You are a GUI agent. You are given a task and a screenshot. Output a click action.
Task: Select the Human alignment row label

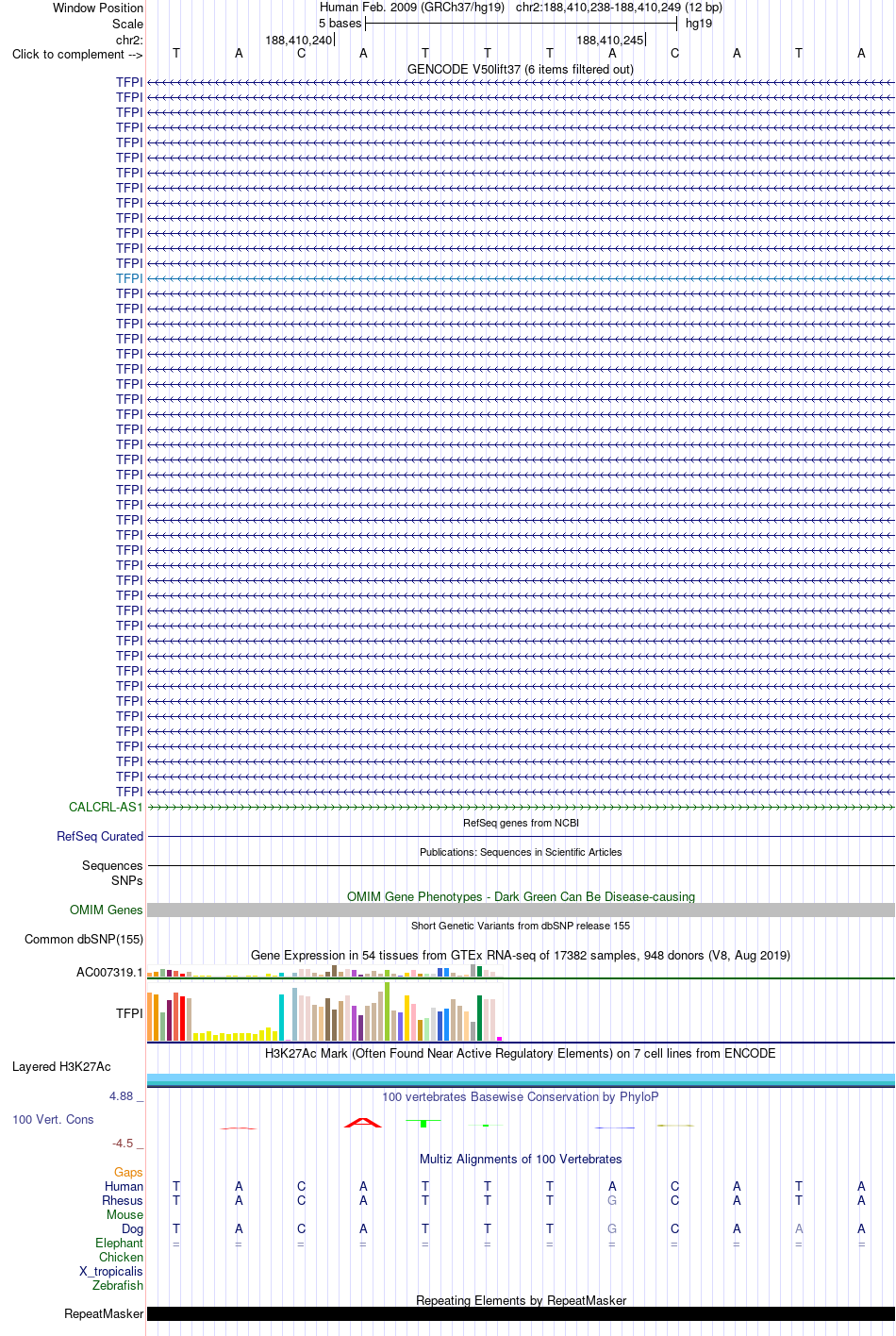tap(124, 1186)
